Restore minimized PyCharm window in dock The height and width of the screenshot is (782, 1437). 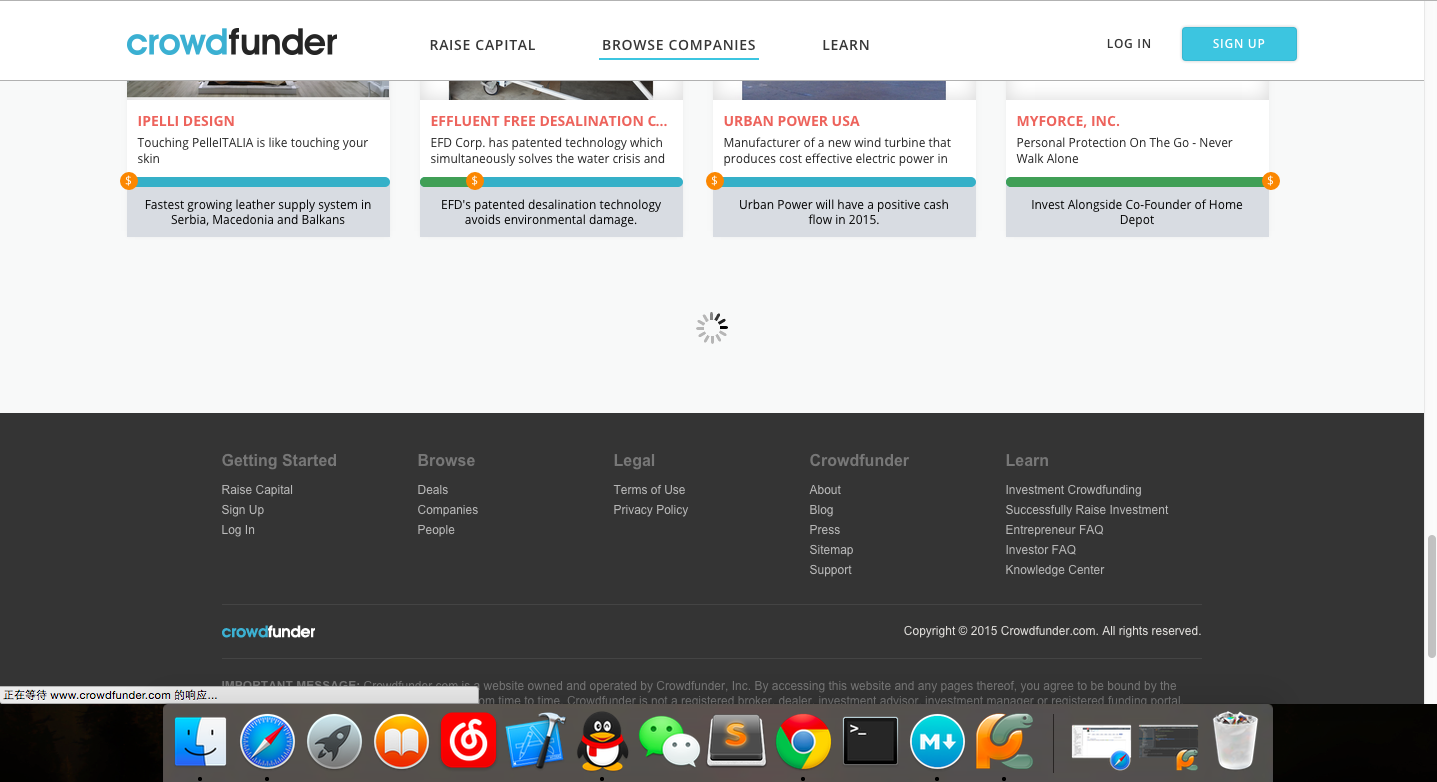(x=1168, y=746)
